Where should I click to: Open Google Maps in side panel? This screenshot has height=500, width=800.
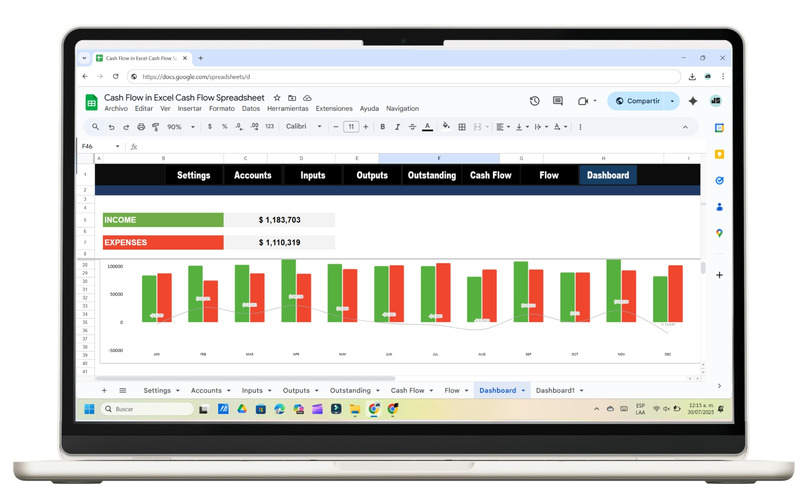(x=719, y=233)
